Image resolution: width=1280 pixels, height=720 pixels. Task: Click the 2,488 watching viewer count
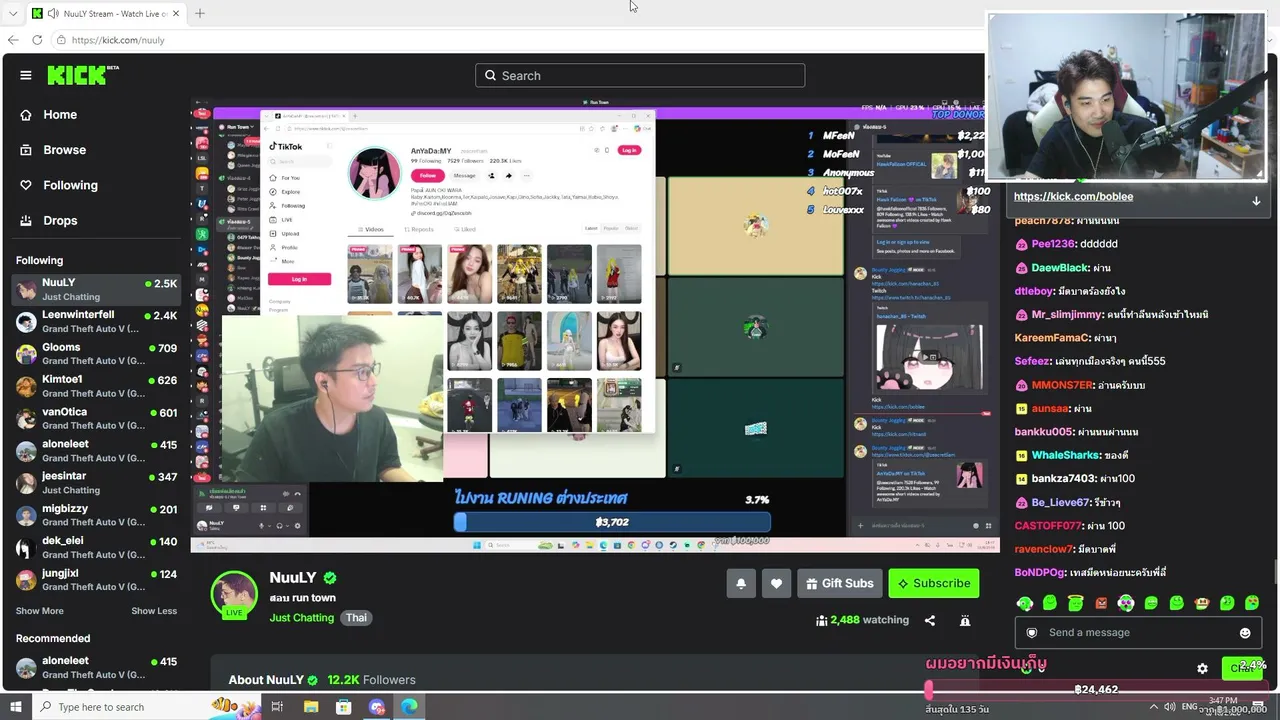(862, 620)
